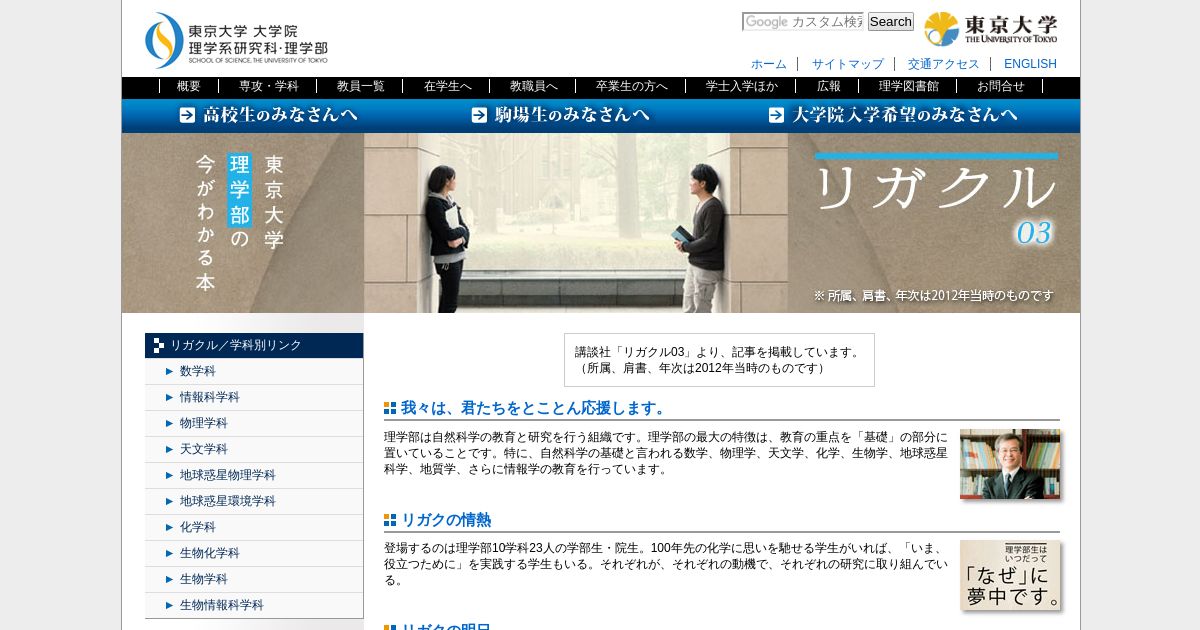Click the squares icon beside 我々は、君たちをとことん応援します。
The image size is (1200, 630).
(390, 408)
